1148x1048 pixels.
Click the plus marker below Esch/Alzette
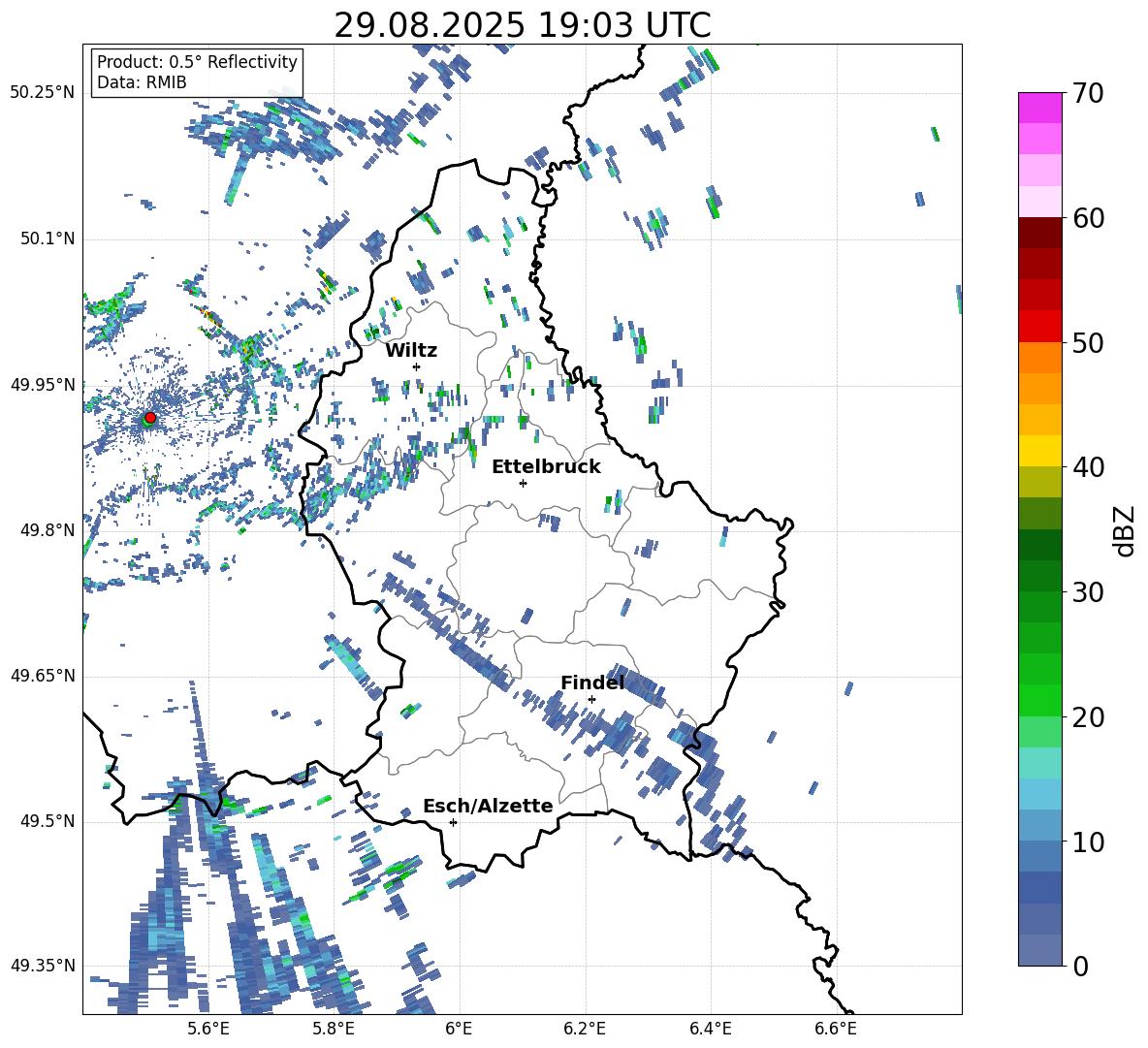(x=453, y=822)
